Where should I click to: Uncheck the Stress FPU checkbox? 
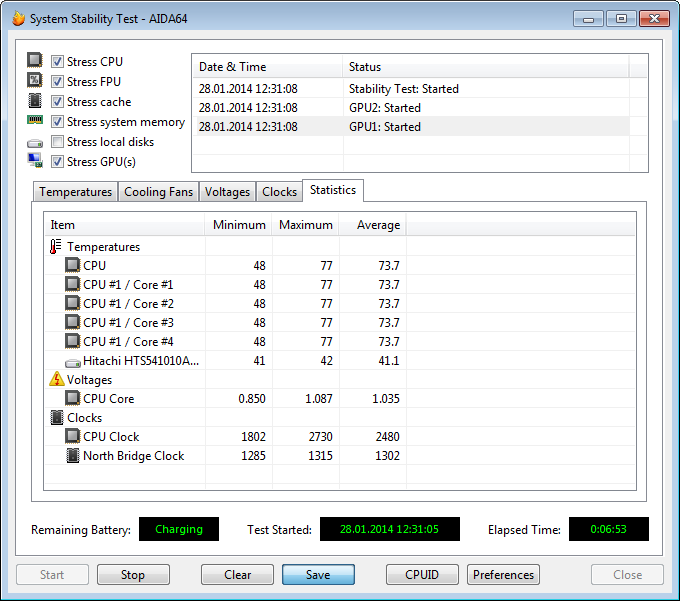pos(57,82)
